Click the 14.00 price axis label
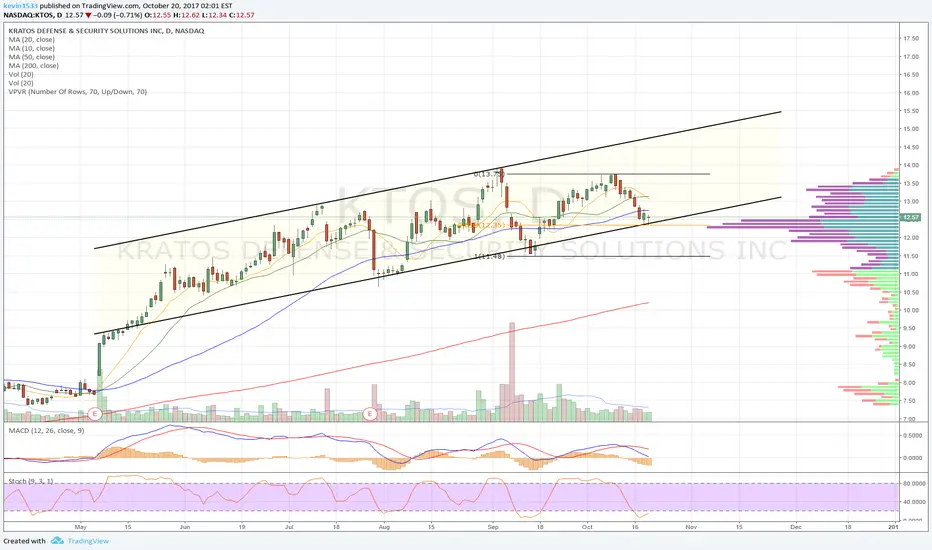 (x=911, y=165)
